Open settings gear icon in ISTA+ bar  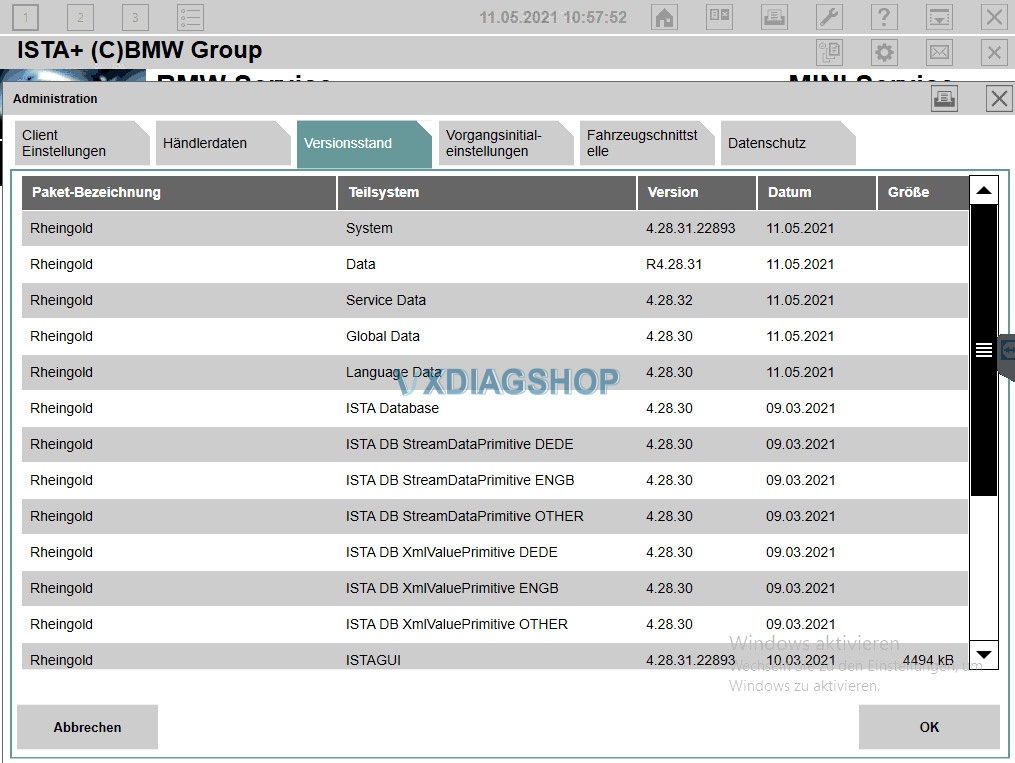pos(884,52)
